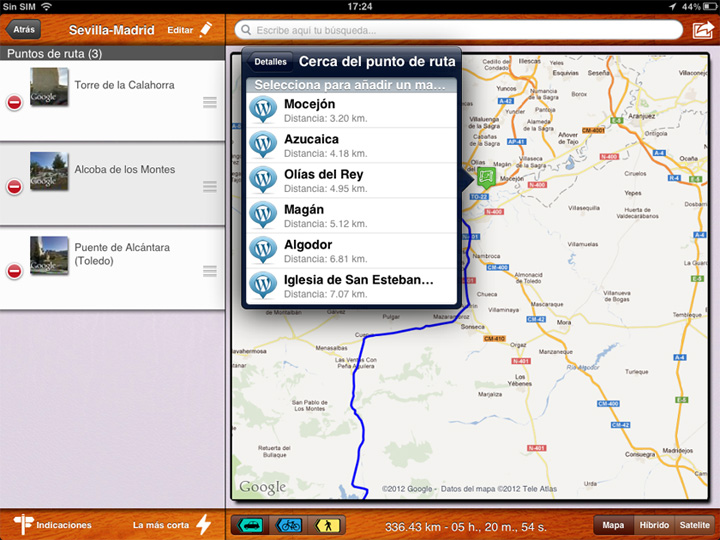
Task: Tap the share icon at top right
Action: point(701,30)
